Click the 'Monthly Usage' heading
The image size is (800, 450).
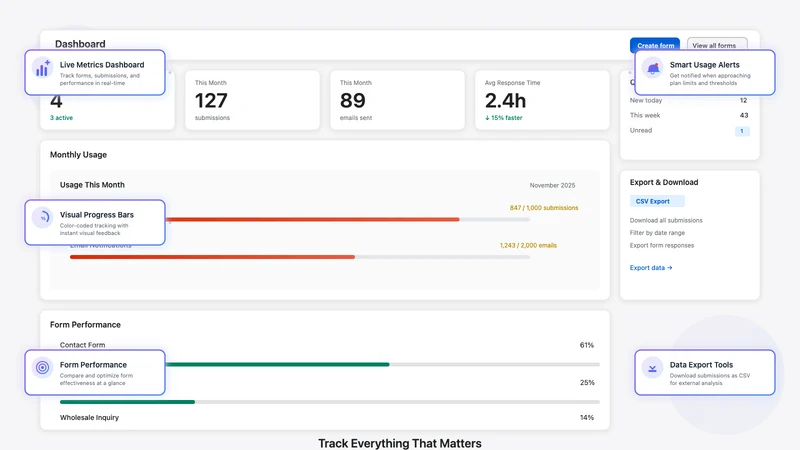coord(78,155)
